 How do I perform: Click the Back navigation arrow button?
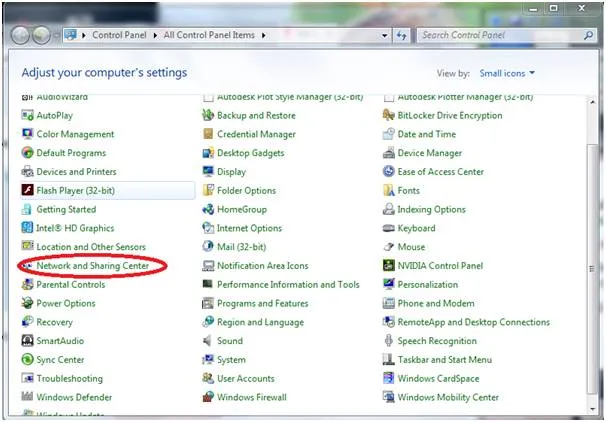[x=21, y=35]
